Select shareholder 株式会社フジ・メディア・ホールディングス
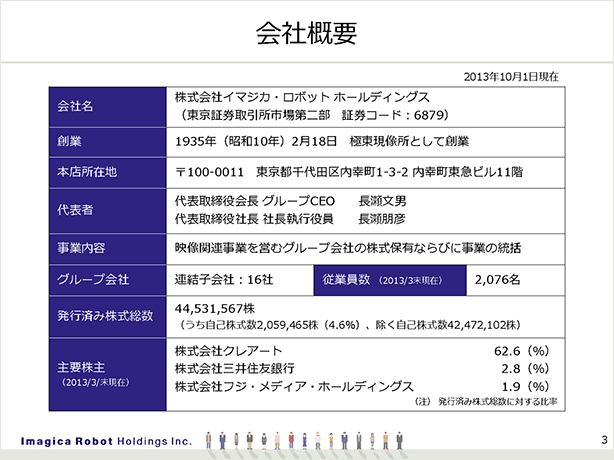614x460 pixels. [x=294, y=386]
